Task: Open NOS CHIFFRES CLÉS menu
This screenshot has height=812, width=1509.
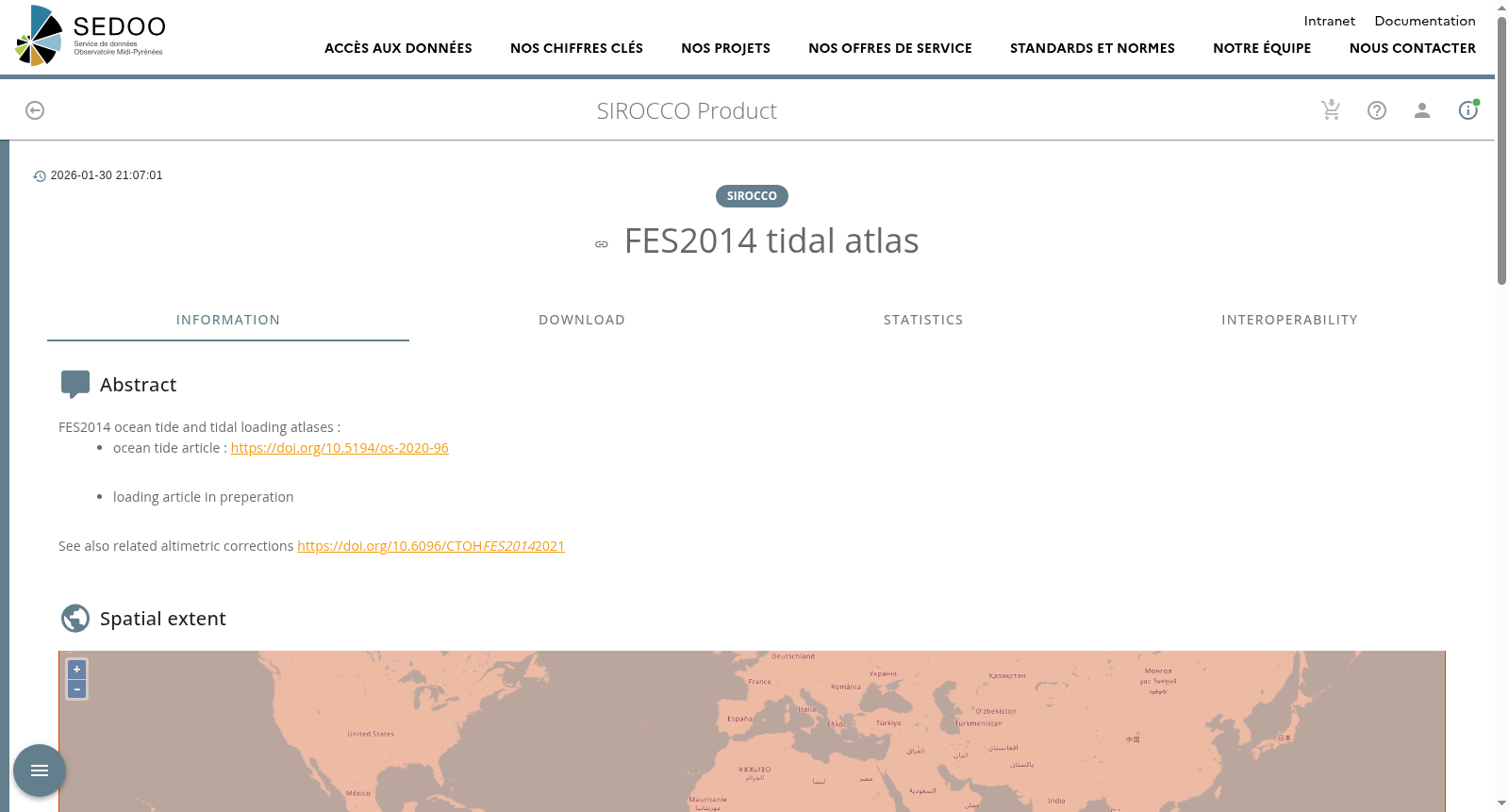Action: pos(576,48)
